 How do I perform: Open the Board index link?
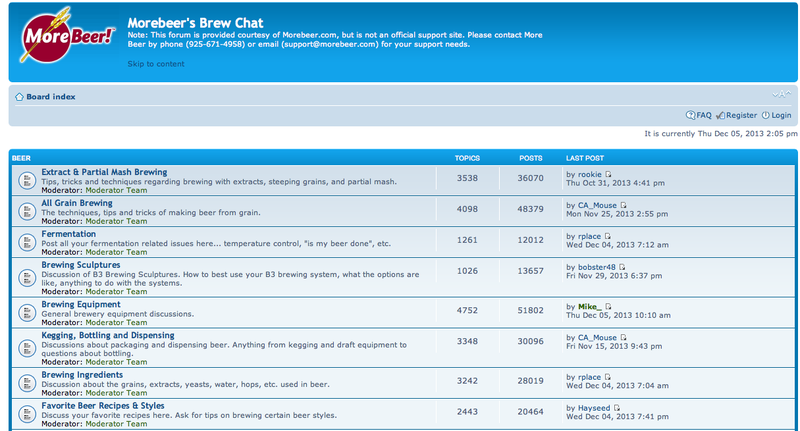point(51,97)
